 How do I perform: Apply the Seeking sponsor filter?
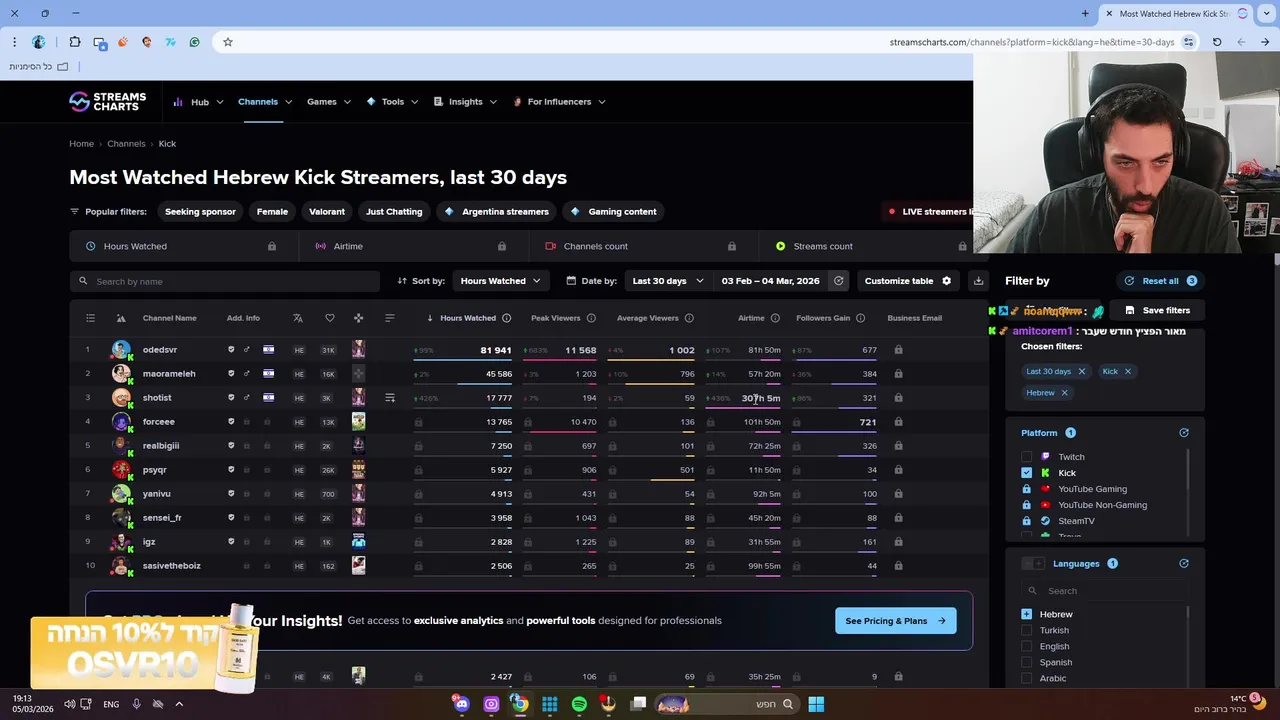pyautogui.click(x=200, y=212)
